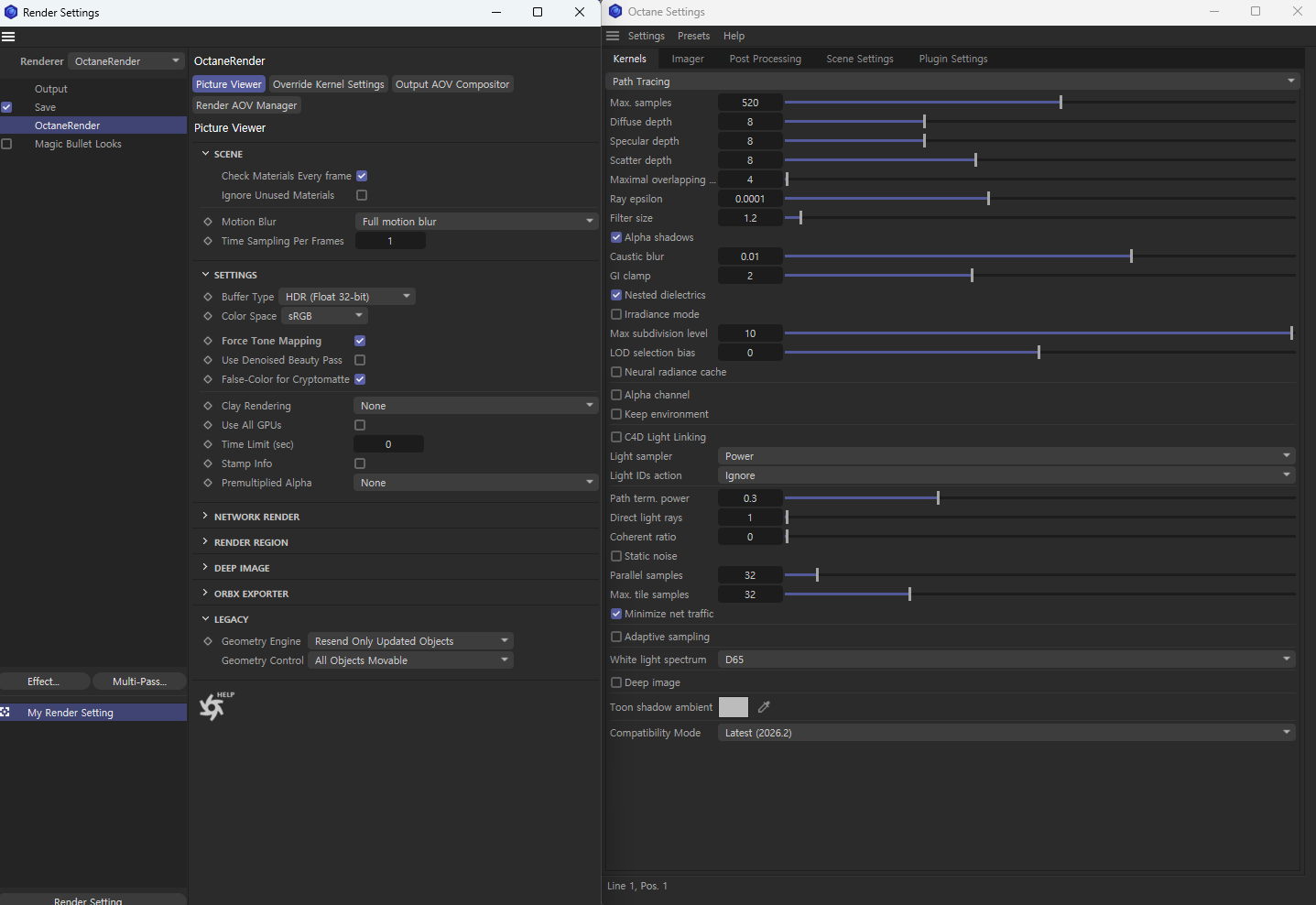The height and width of the screenshot is (905, 1316).
Task: Open the Buffer Type dropdown
Action: coord(347,297)
